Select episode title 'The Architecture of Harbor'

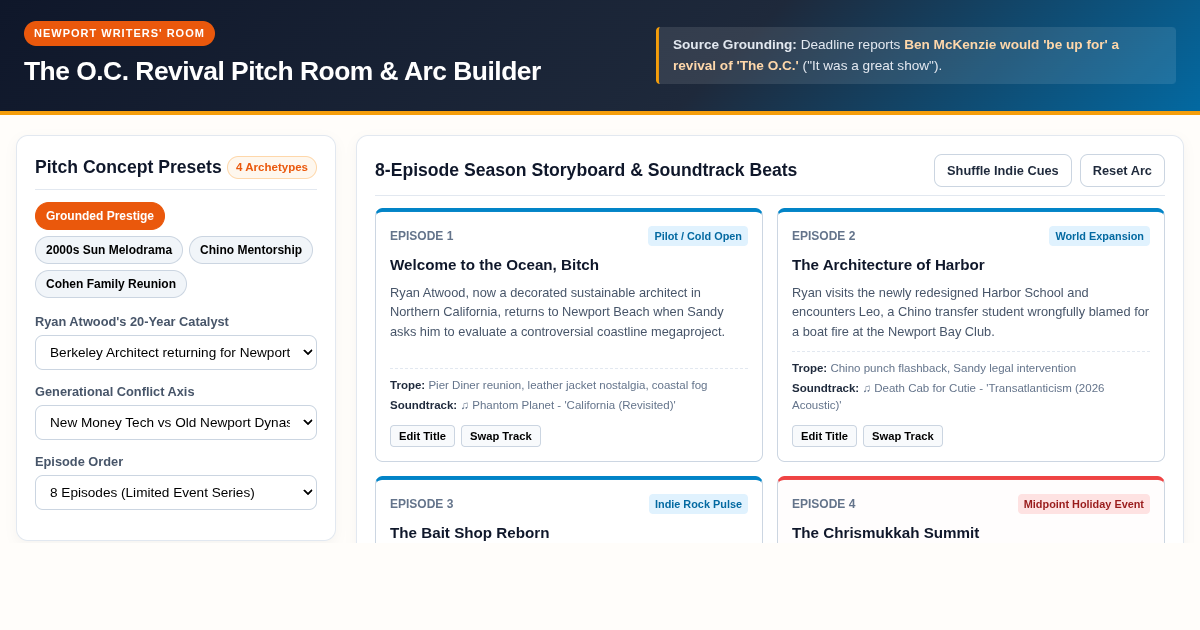pos(888,265)
